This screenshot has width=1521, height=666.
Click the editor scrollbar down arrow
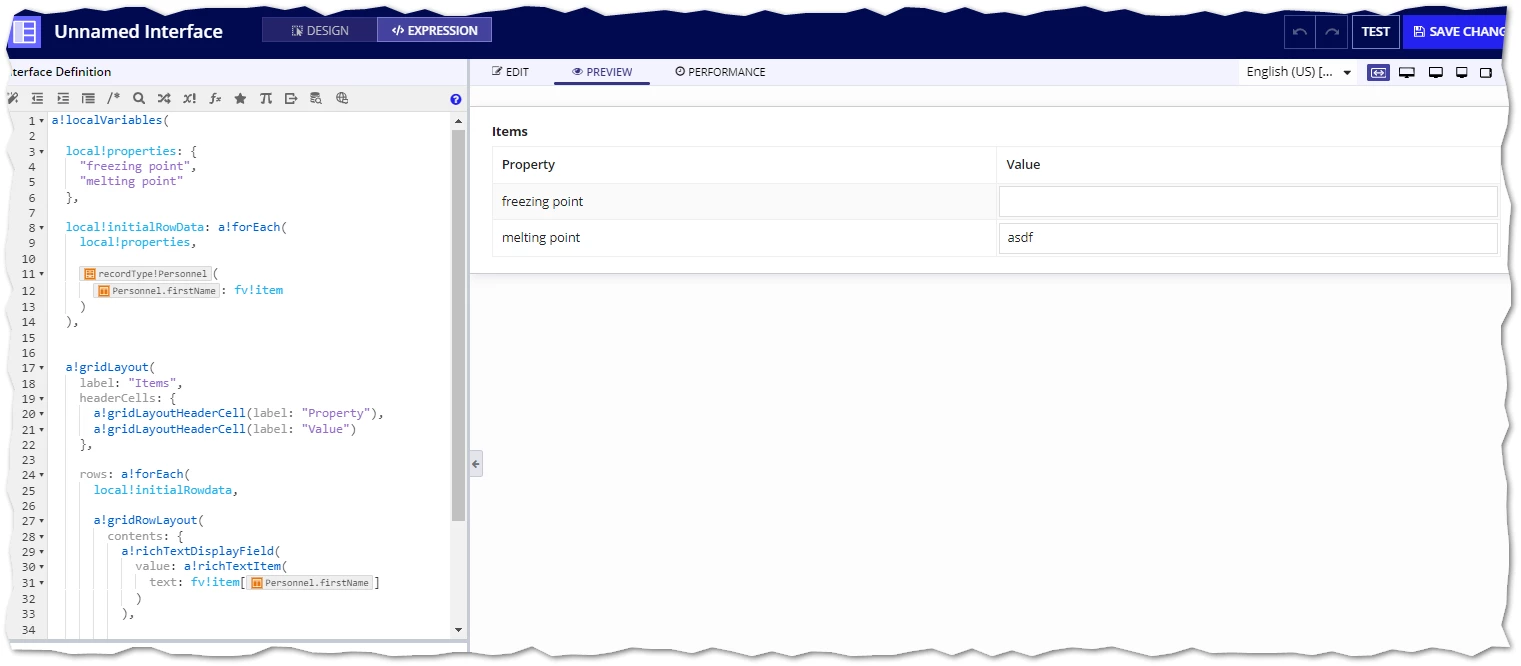458,630
